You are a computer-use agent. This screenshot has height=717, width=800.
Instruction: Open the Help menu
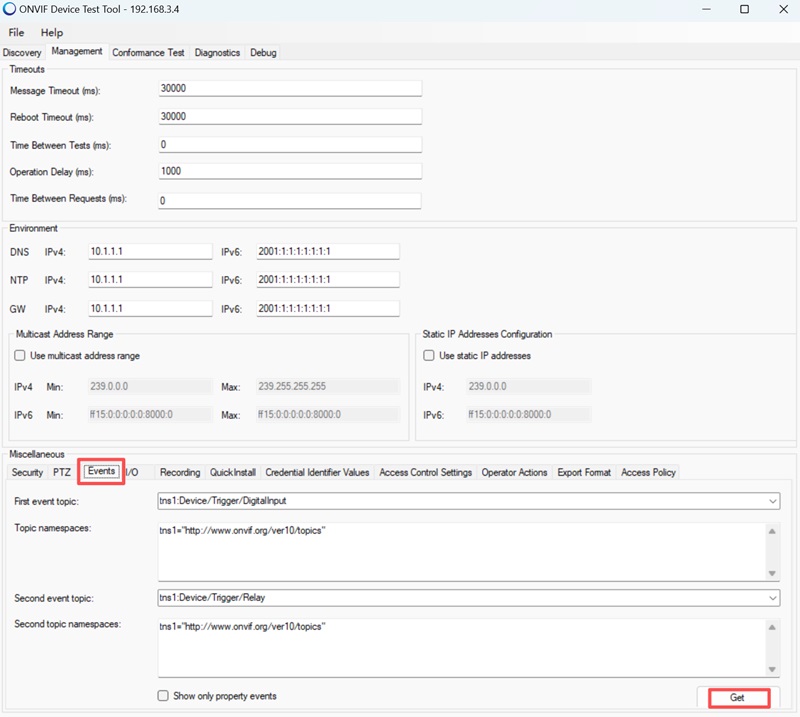(51, 32)
